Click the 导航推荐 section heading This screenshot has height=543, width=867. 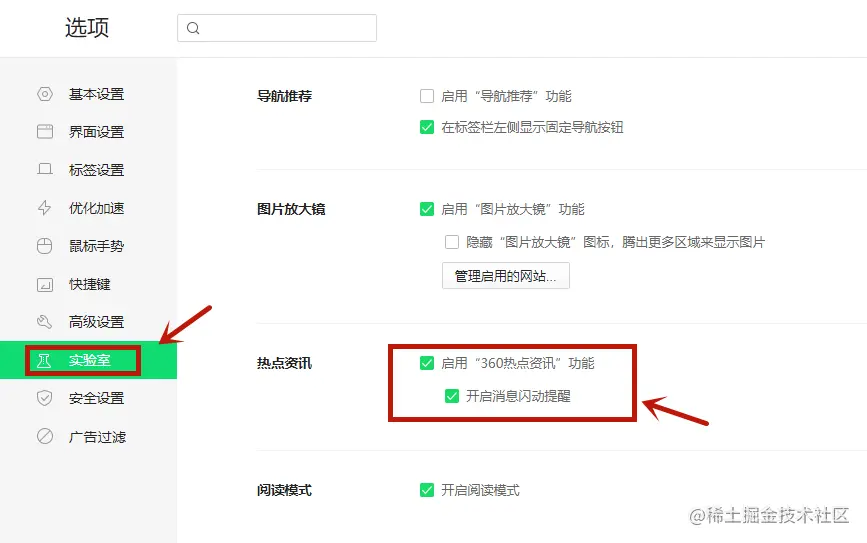[284, 96]
